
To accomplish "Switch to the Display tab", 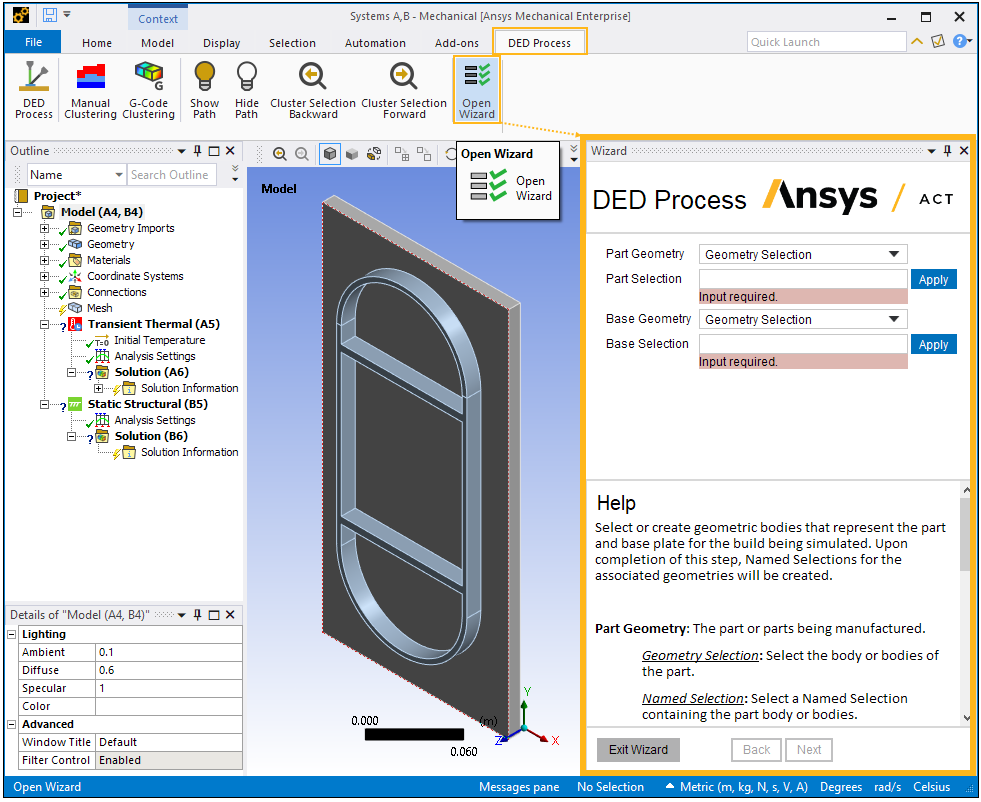I will pos(221,43).
